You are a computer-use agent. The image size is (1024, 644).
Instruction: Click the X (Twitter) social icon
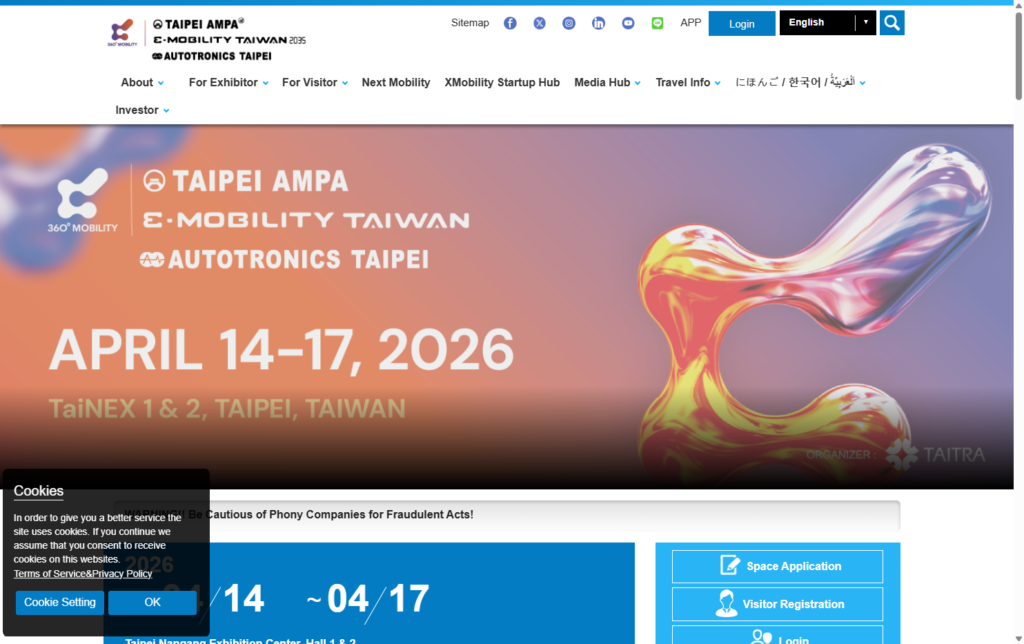coord(539,22)
